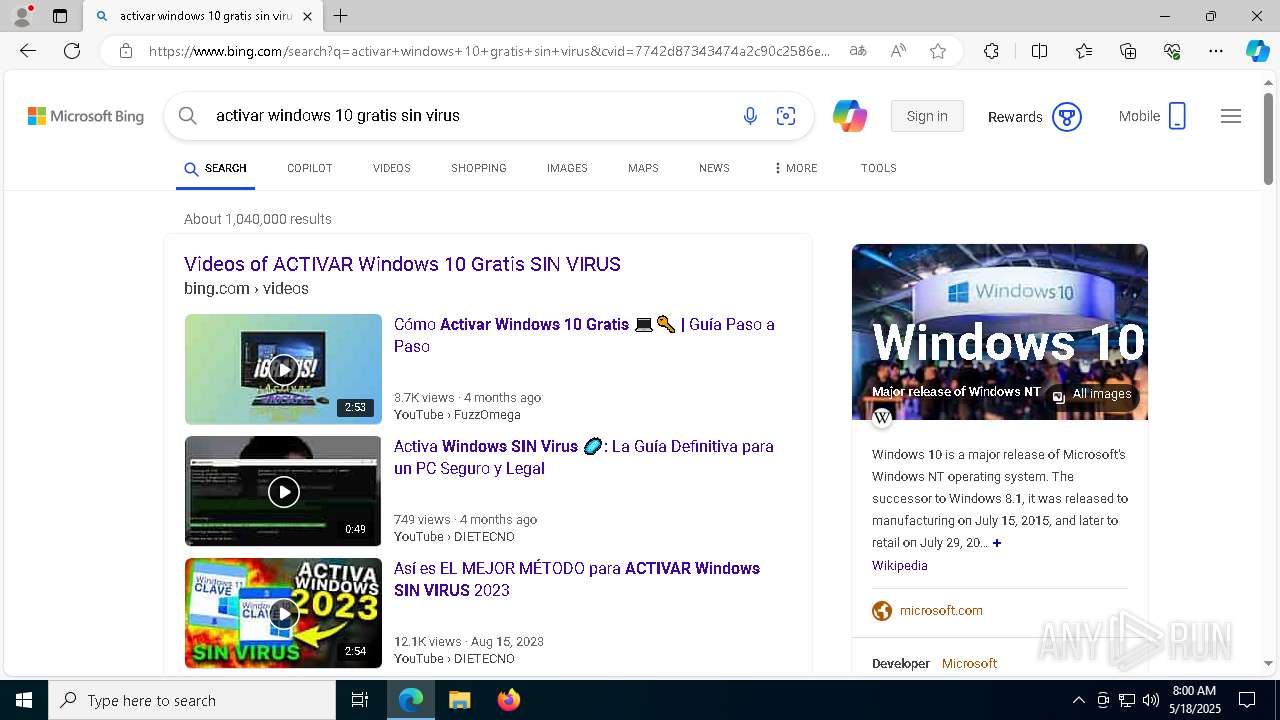The width and height of the screenshot is (1280, 720).
Task: Click the Read aloud icon
Action: tap(898, 51)
